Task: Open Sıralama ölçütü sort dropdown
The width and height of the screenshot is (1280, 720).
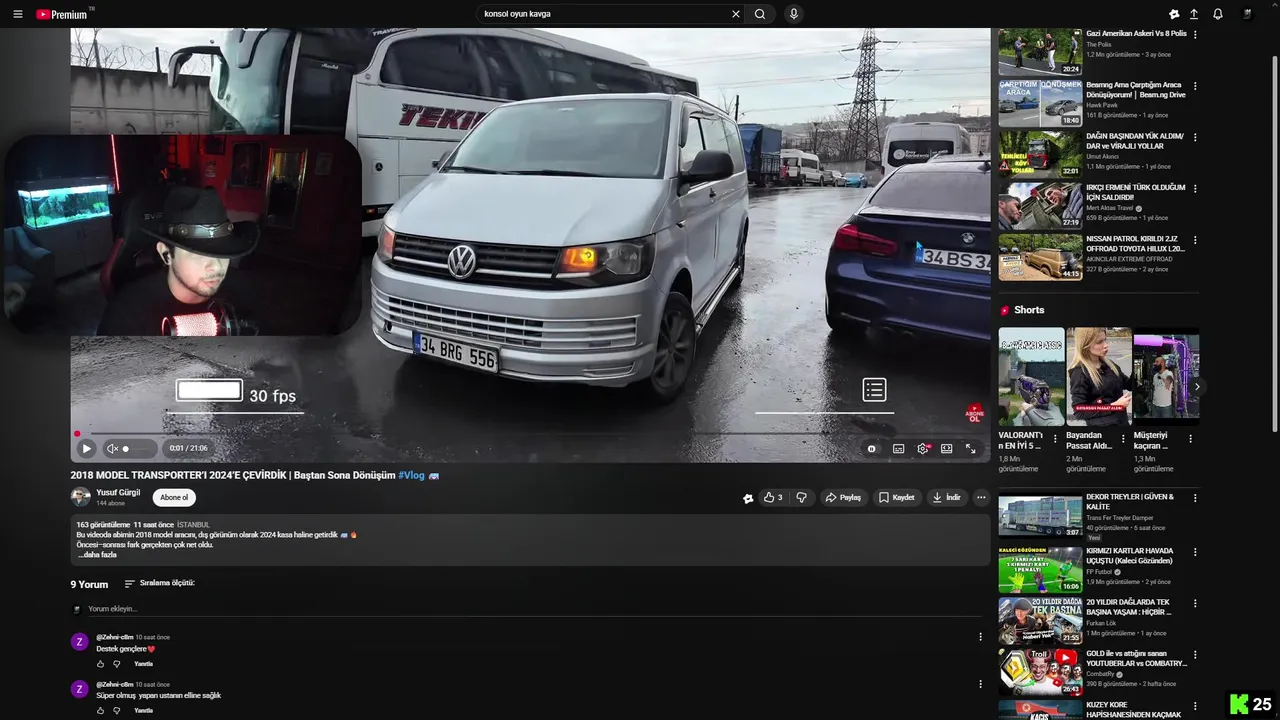Action: (x=159, y=583)
